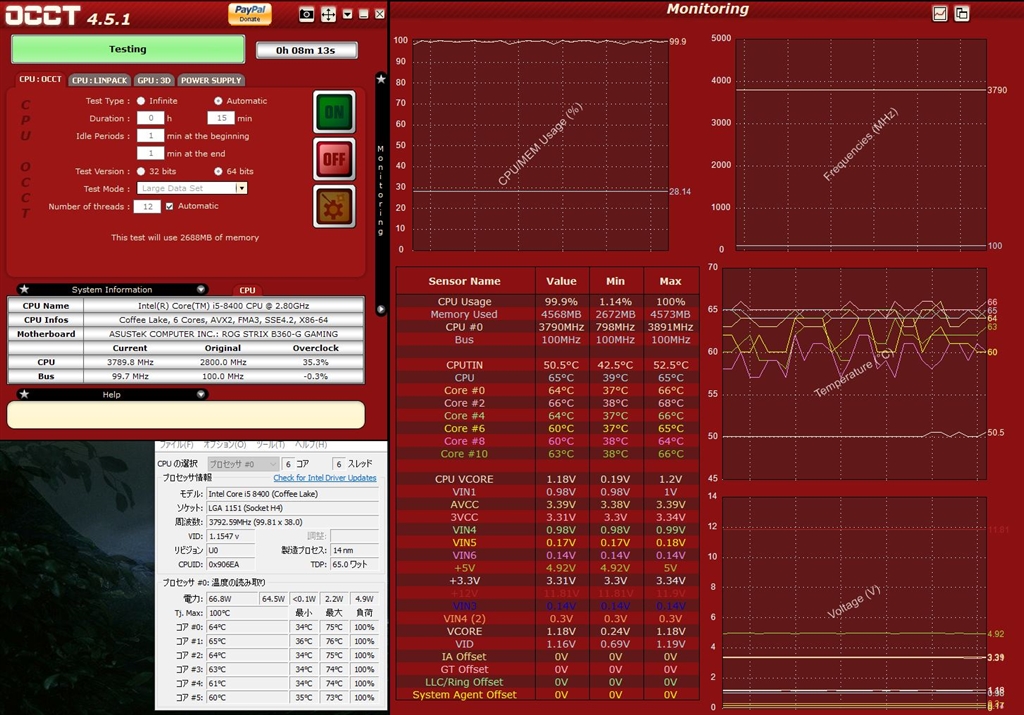Click the PayPal Donate button
The height and width of the screenshot is (715, 1024).
pos(249,13)
